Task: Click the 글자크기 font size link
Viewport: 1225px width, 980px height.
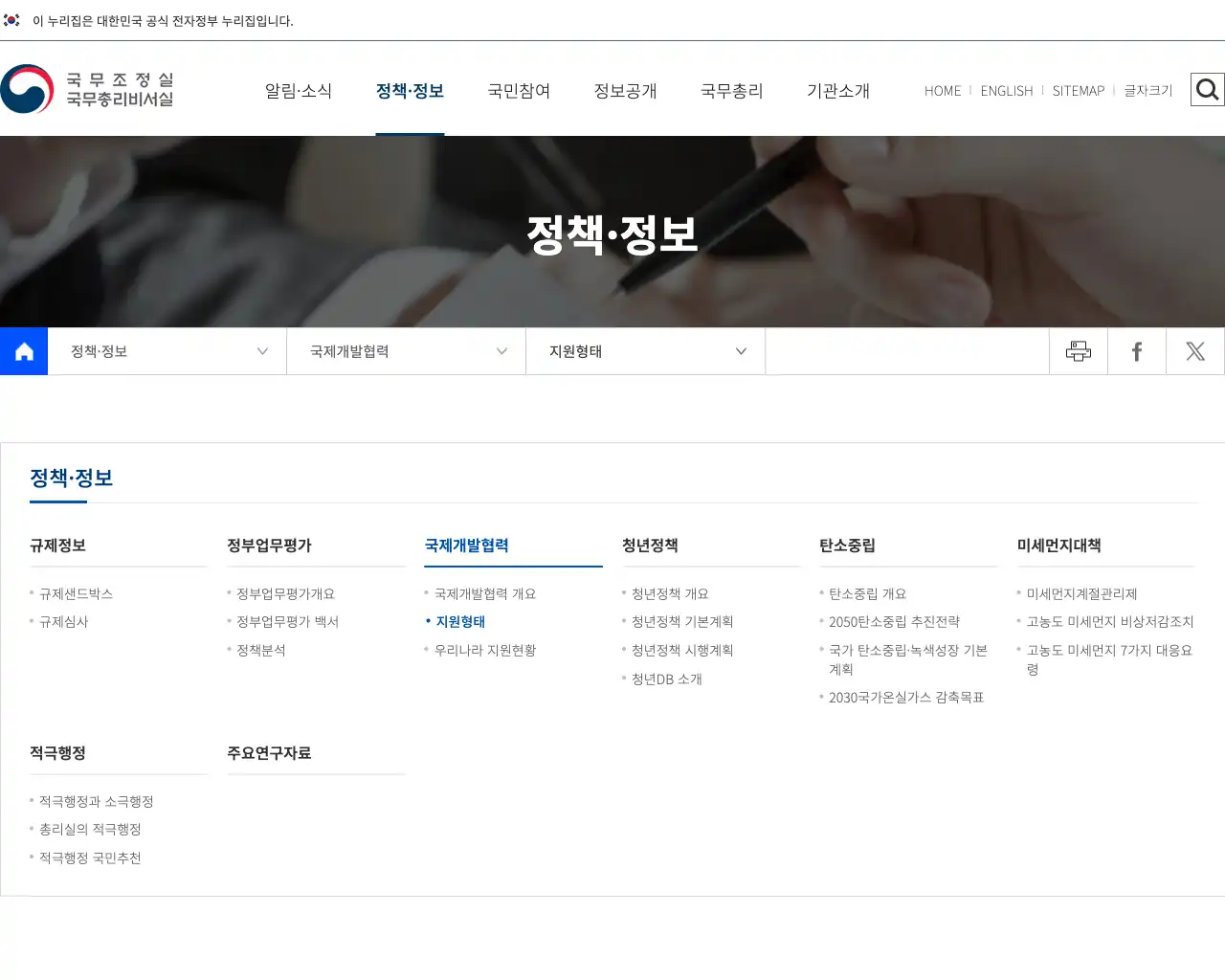Action: coord(1148,91)
